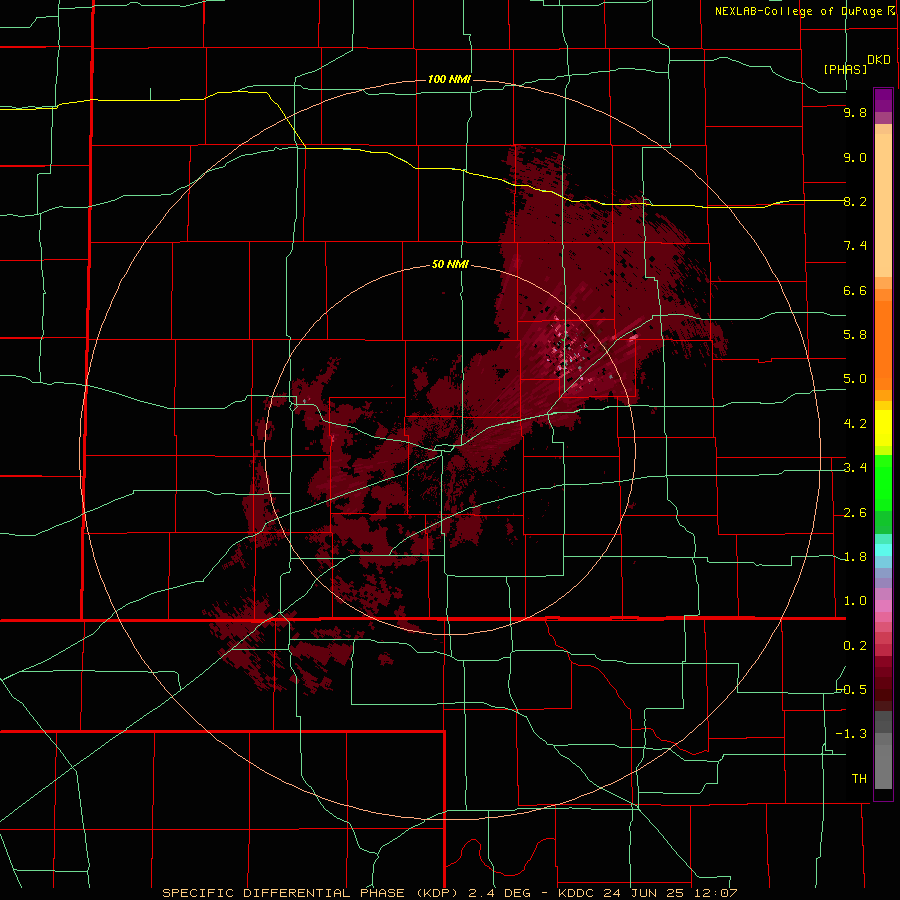Select the 9.0 scale value
Viewport: 900px width, 900px height.
point(855,157)
